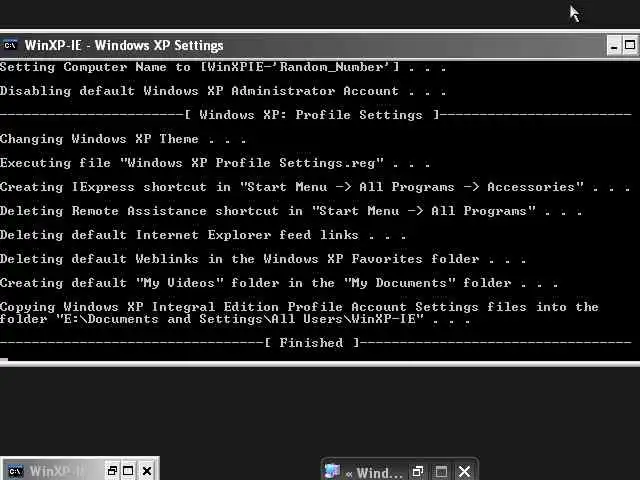Click the 'Setting Computer Name' console line

(x=223, y=67)
